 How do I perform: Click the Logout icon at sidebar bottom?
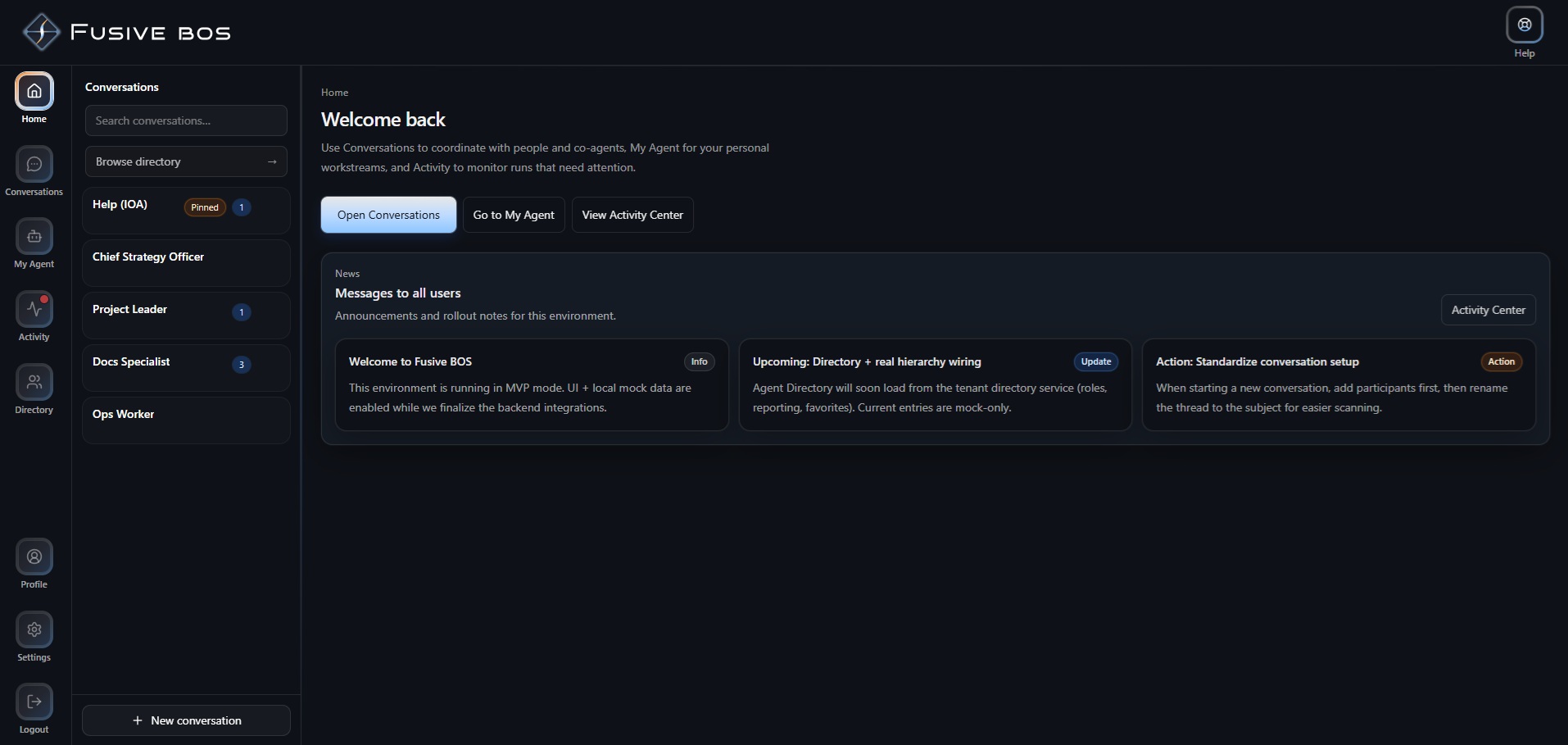33,702
